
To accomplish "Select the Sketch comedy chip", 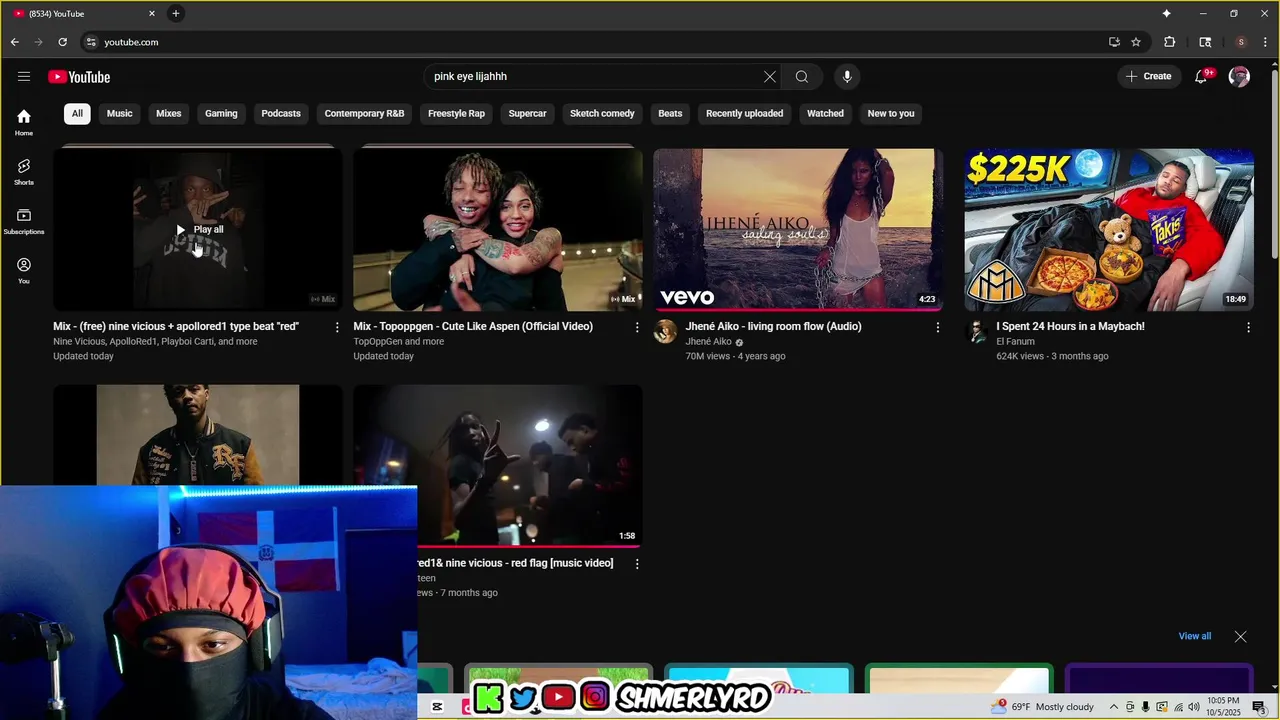I will coord(602,114).
